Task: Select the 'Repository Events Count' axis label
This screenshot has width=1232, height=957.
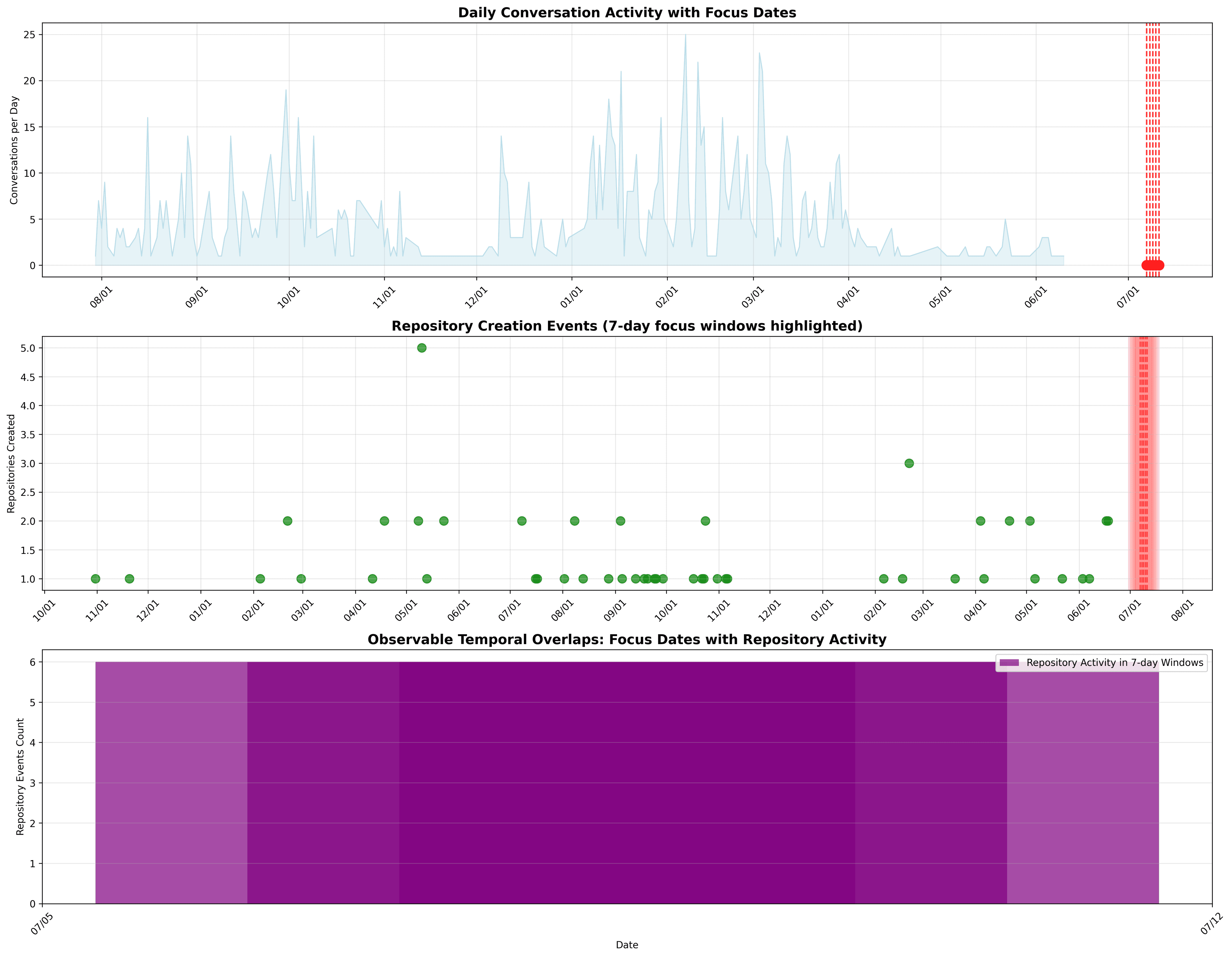Action: pos(20,777)
